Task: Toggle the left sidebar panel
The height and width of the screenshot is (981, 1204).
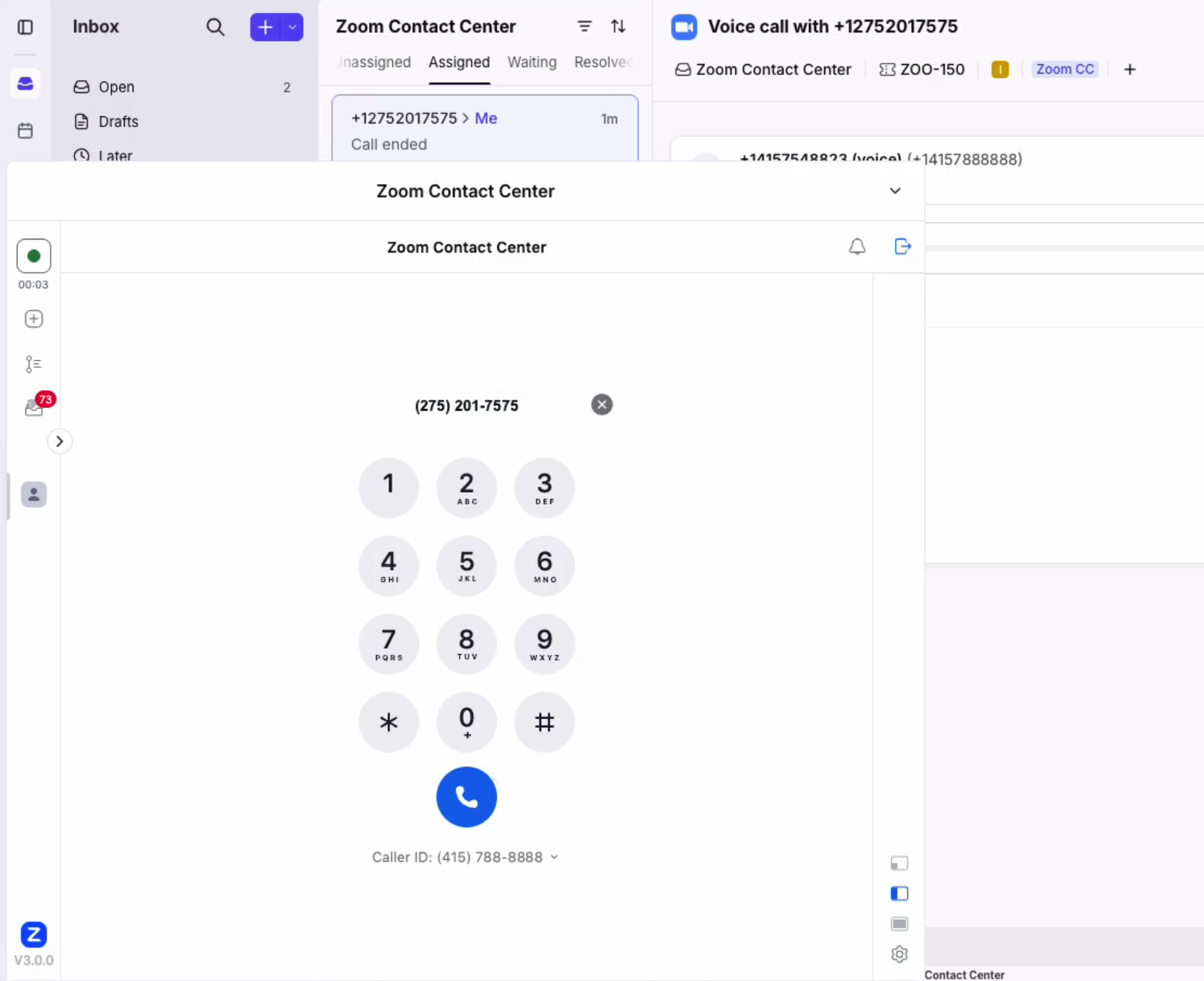Action: coord(25,27)
